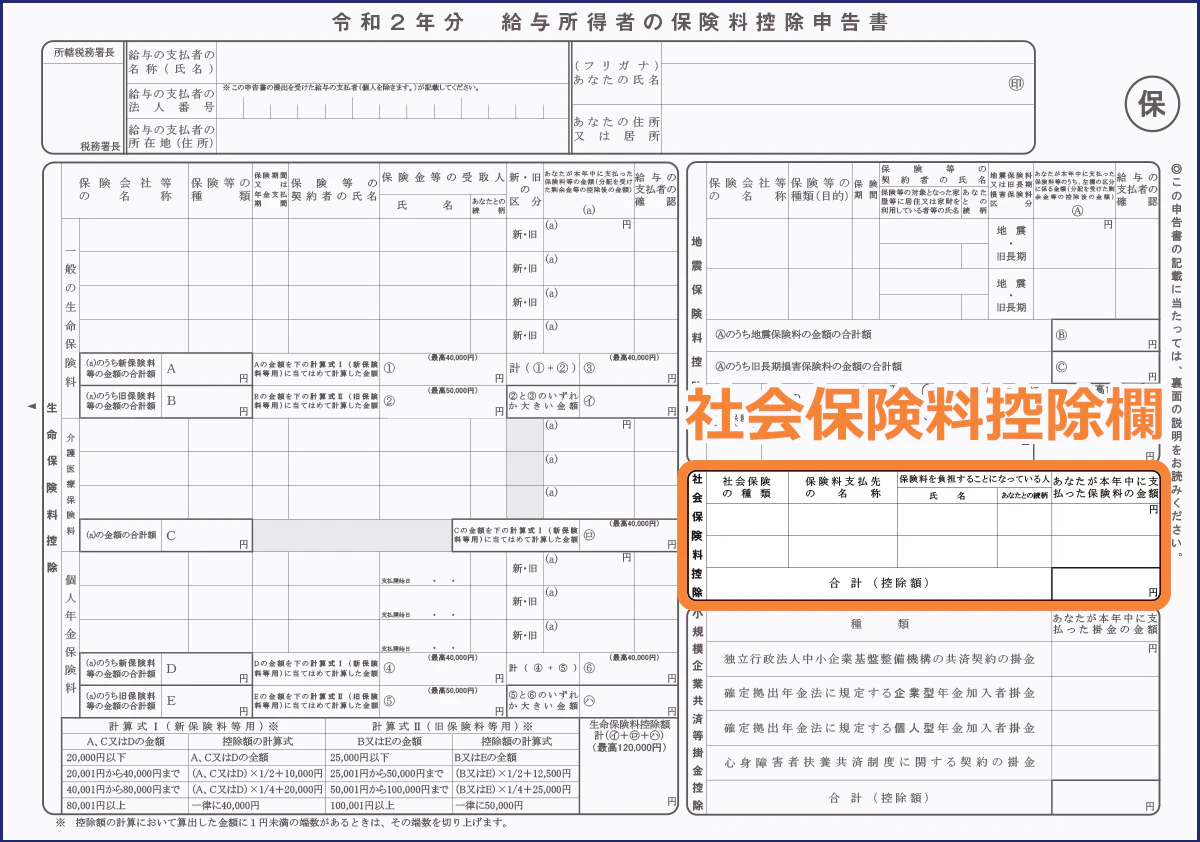The width and height of the screenshot is (1200, 842).
Task: Click the E amount box in 個人年金保険料
Action: point(206,700)
